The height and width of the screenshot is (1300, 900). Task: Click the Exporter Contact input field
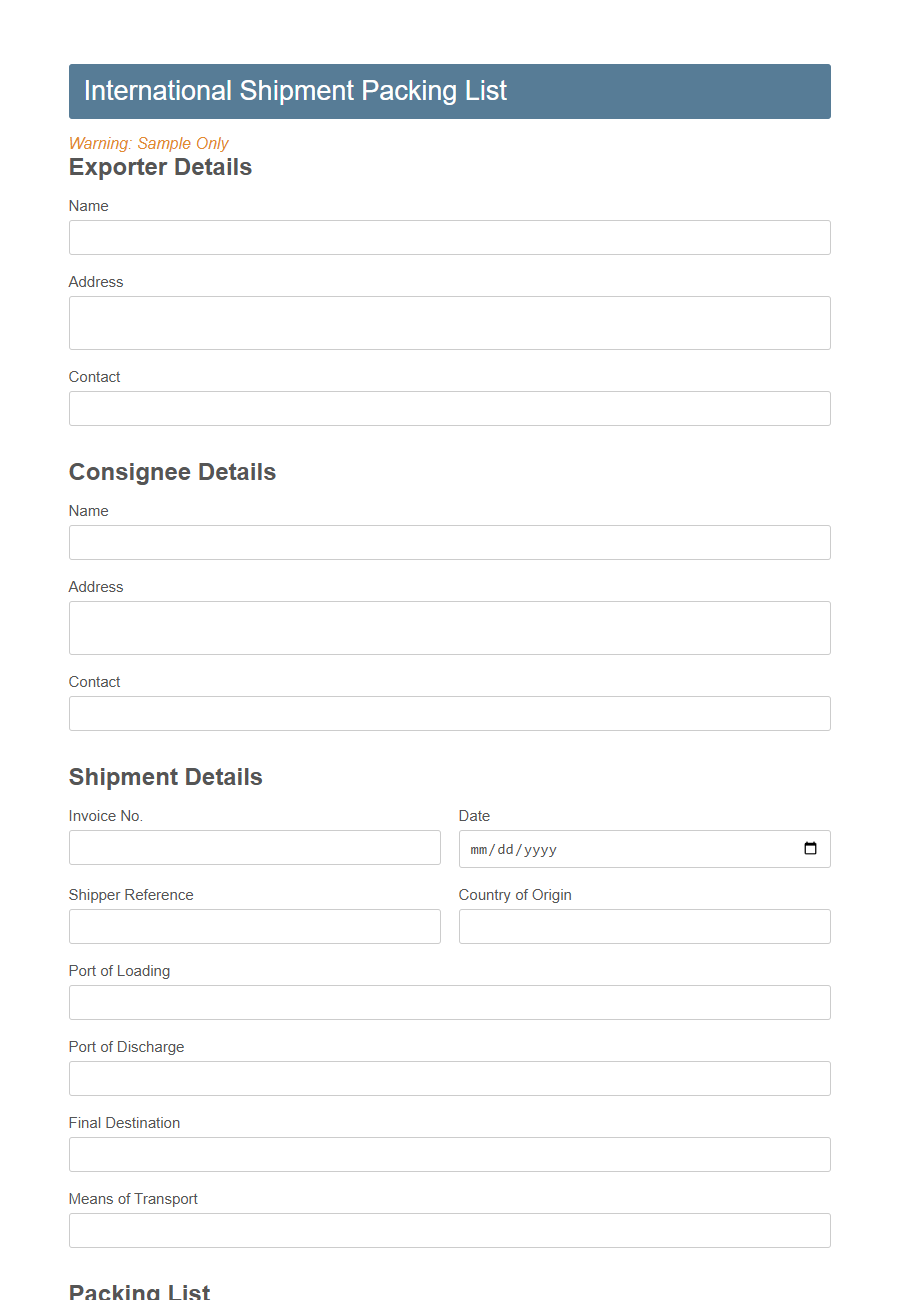click(449, 408)
